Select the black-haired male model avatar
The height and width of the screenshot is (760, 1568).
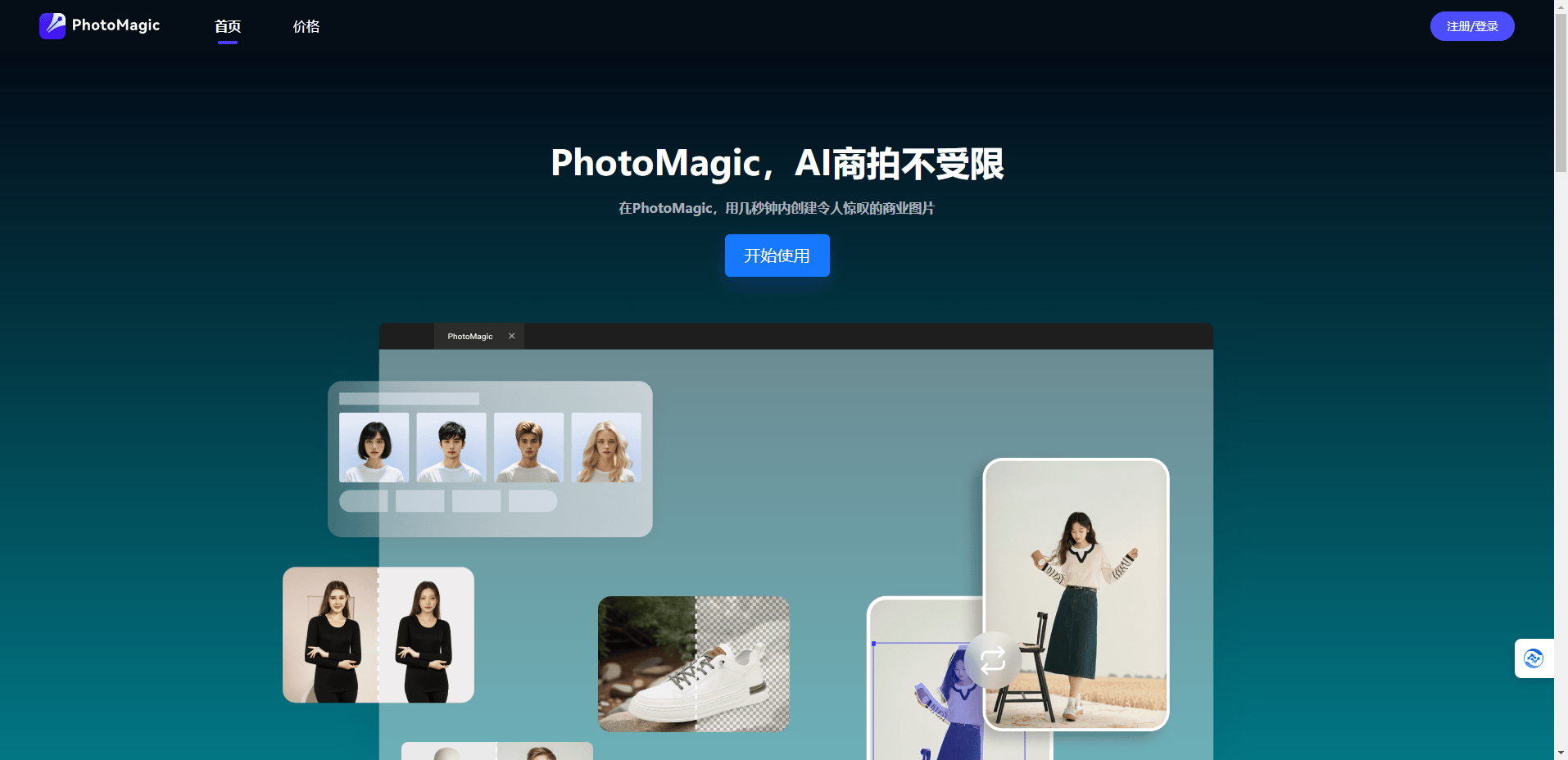tap(451, 447)
